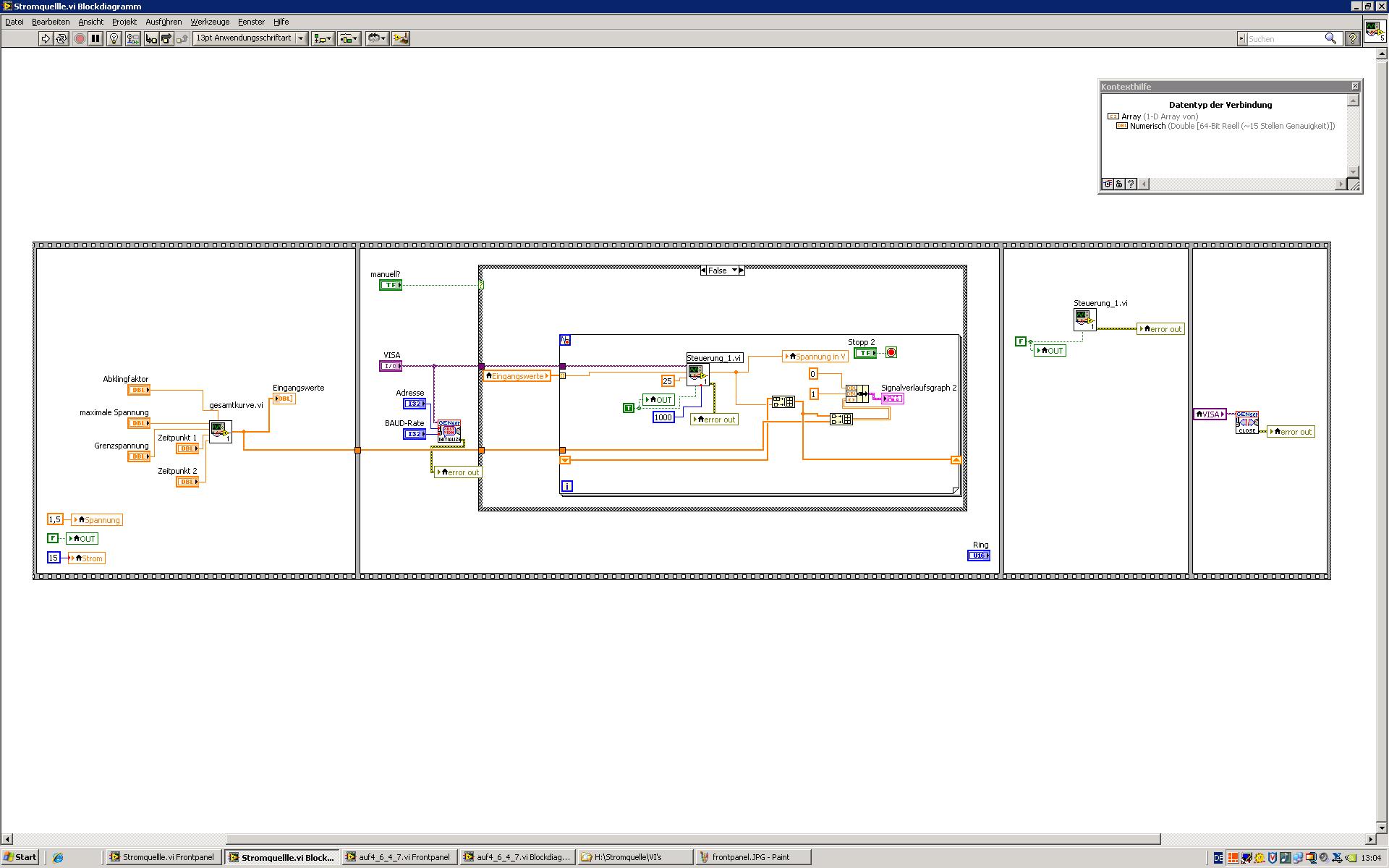Click the horizontal scrollbar of block diagram
The image size is (1389, 868).
click(692, 839)
